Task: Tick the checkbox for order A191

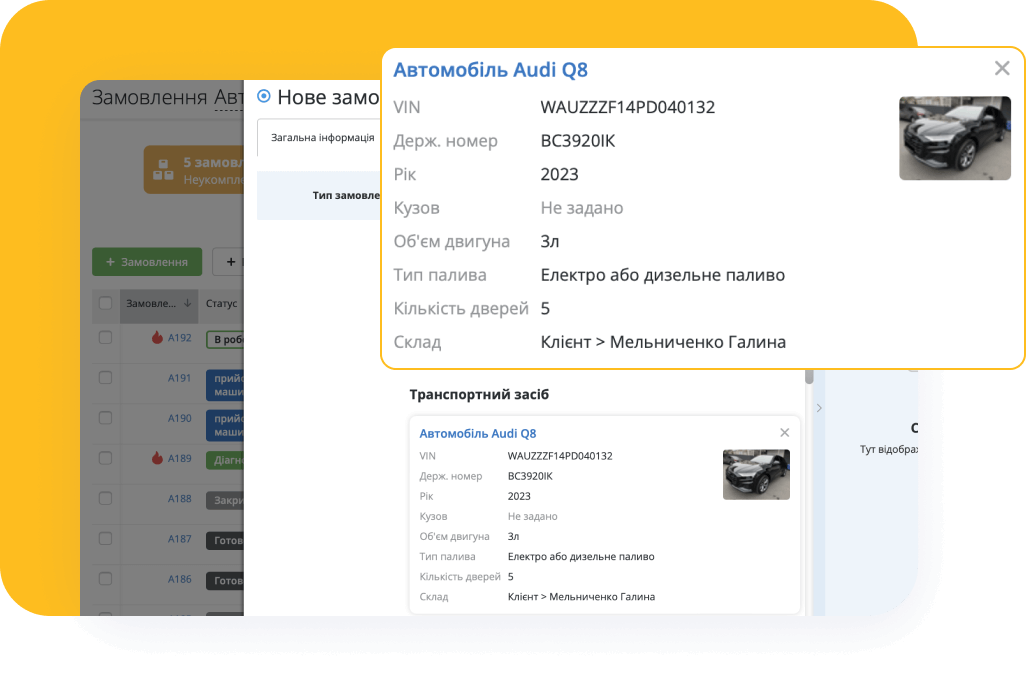Action: [x=105, y=378]
